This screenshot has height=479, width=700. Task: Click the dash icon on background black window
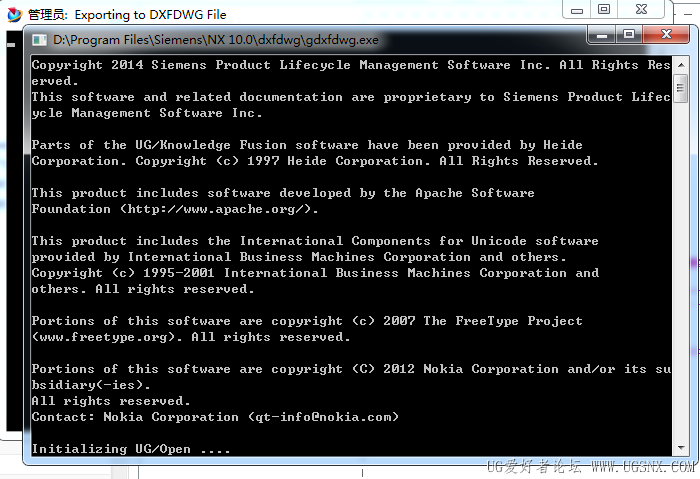point(11,45)
